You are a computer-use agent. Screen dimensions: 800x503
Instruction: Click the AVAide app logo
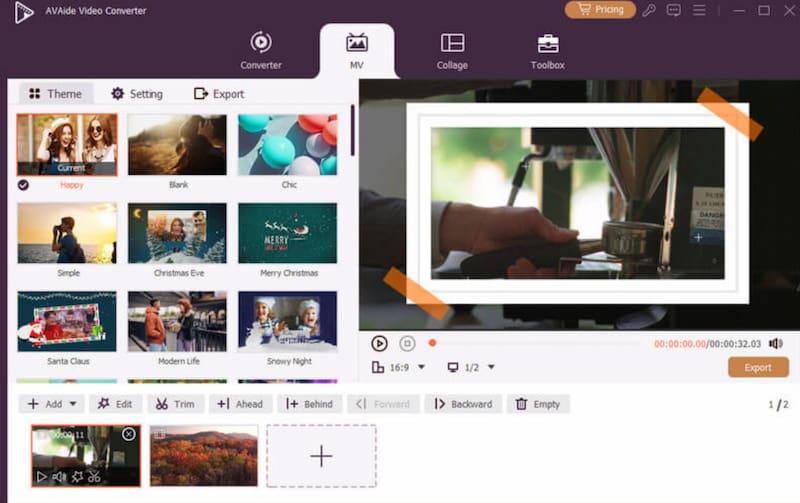pos(23,12)
